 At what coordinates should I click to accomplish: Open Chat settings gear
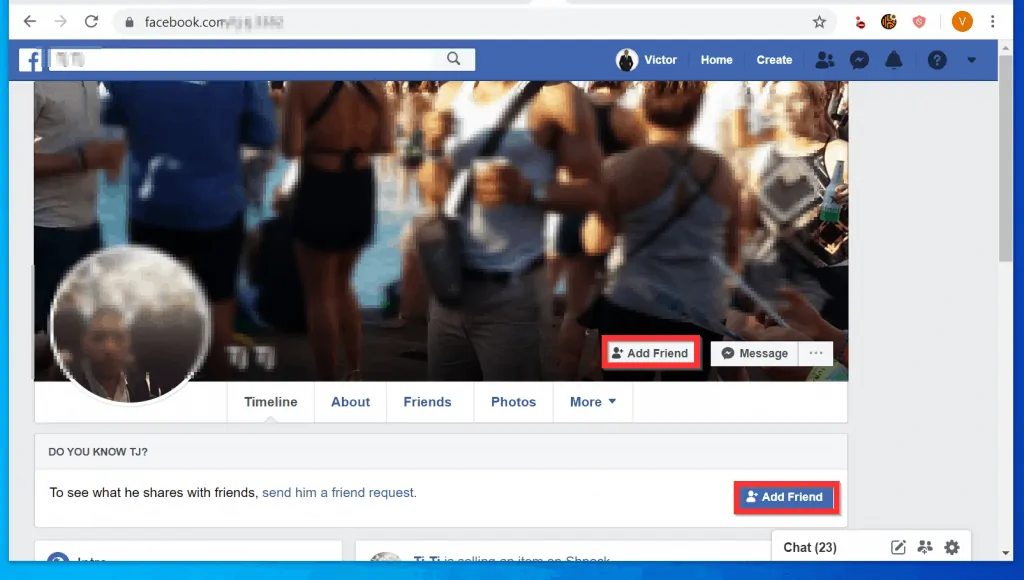[x=952, y=547]
